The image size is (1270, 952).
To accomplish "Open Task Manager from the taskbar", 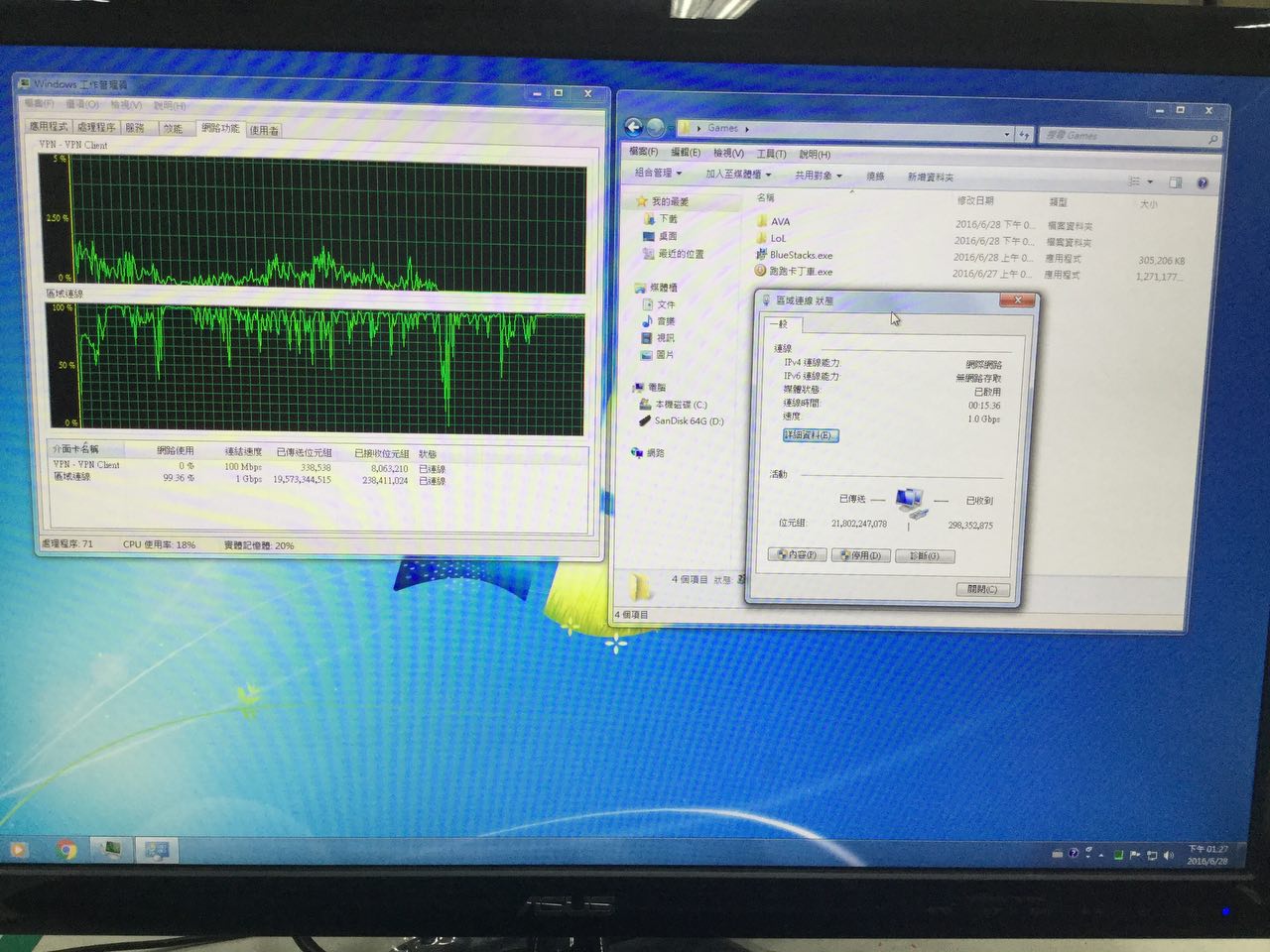I will (x=112, y=850).
